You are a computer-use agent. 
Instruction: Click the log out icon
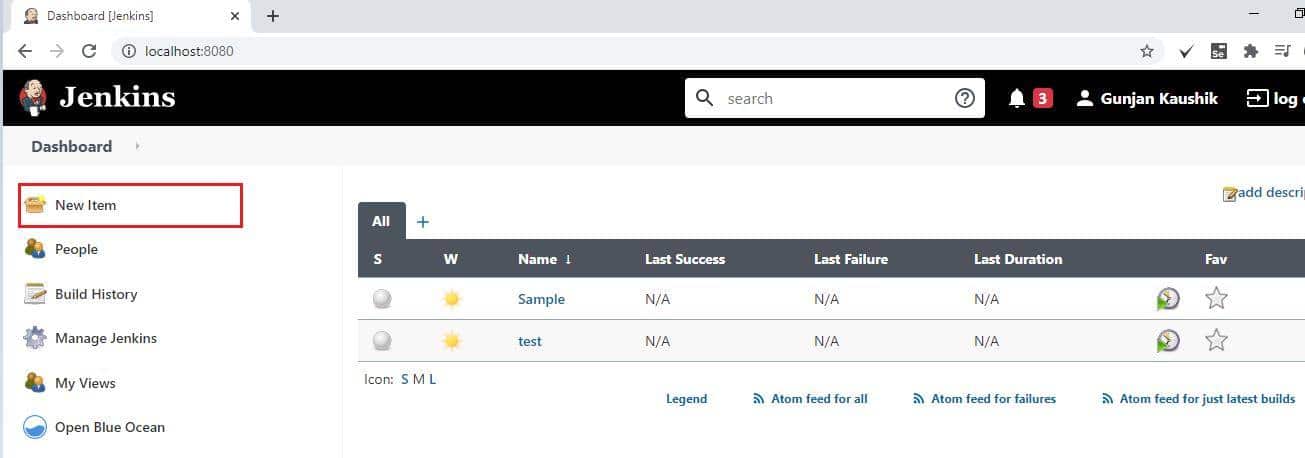pos(1256,98)
